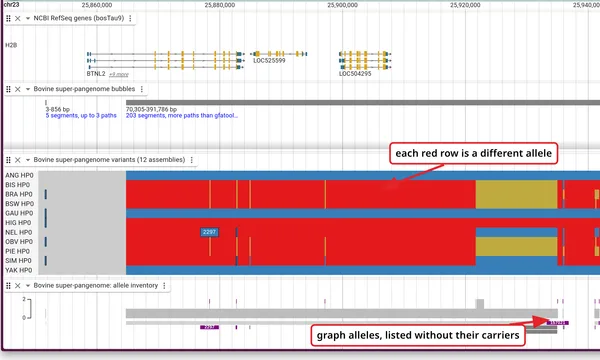Select the LOC525599 gene feature label
The image size is (600, 360).
[269, 60]
